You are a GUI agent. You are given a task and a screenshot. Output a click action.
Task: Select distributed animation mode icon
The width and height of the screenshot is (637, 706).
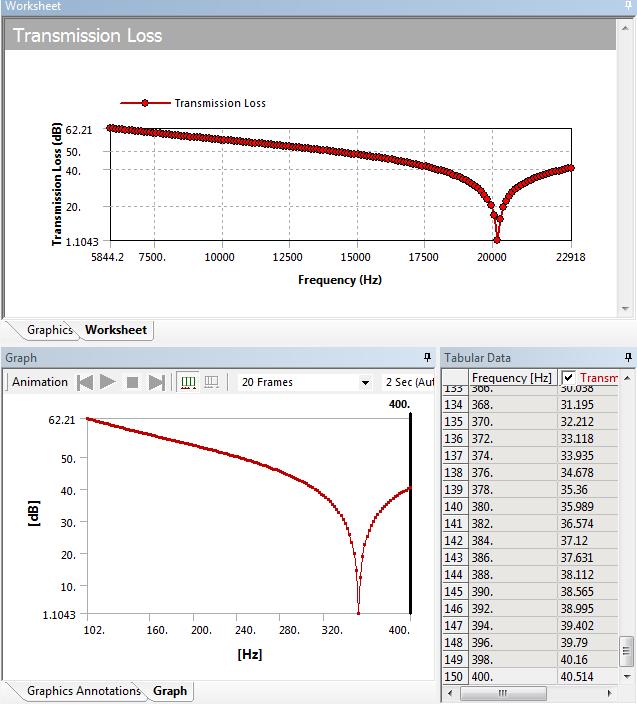click(188, 382)
